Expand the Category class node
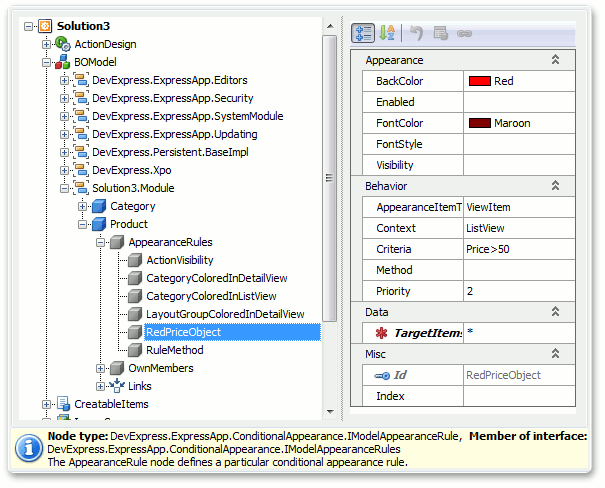The width and height of the screenshot is (605, 488). coord(82,206)
